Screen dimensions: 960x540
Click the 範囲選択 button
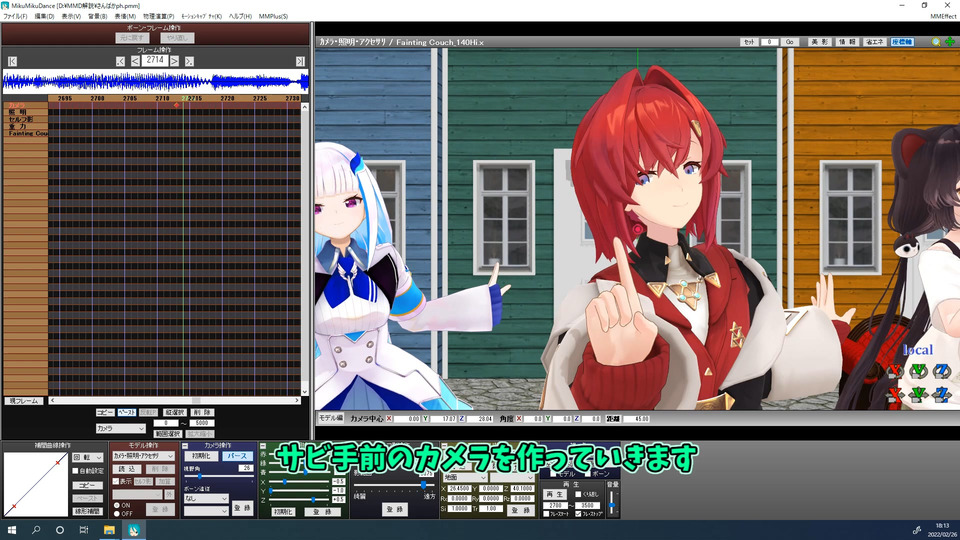point(167,434)
